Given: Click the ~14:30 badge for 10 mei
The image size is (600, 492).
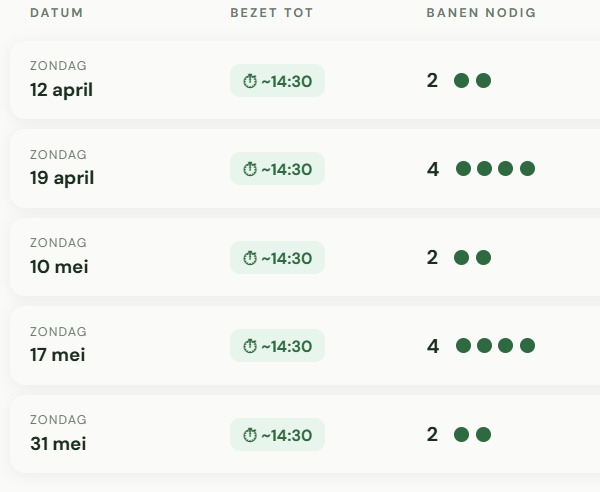Looking at the screenshot, I should (277, 258).
